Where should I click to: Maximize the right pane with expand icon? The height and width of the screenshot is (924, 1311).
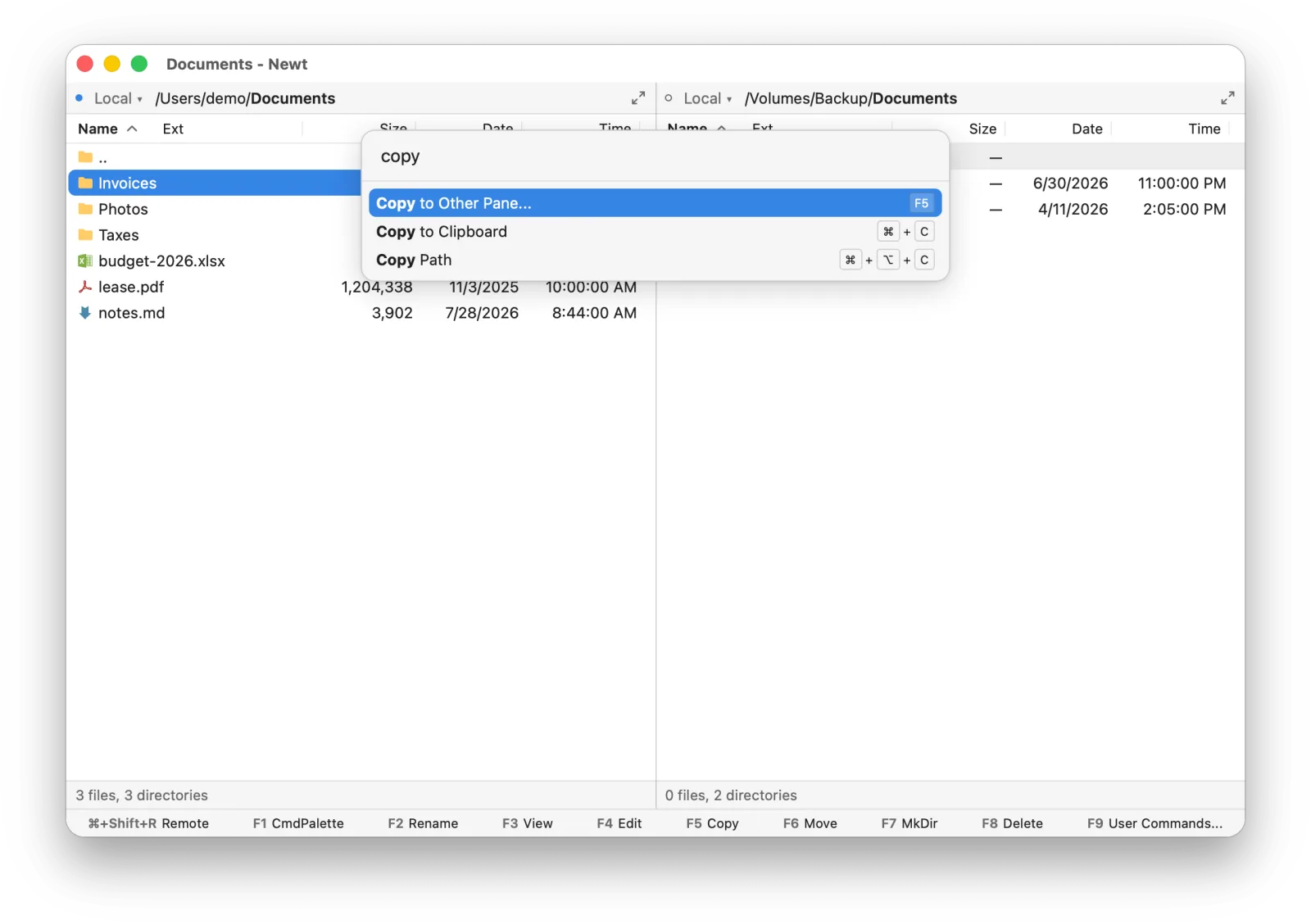[x=1227, y=98]
